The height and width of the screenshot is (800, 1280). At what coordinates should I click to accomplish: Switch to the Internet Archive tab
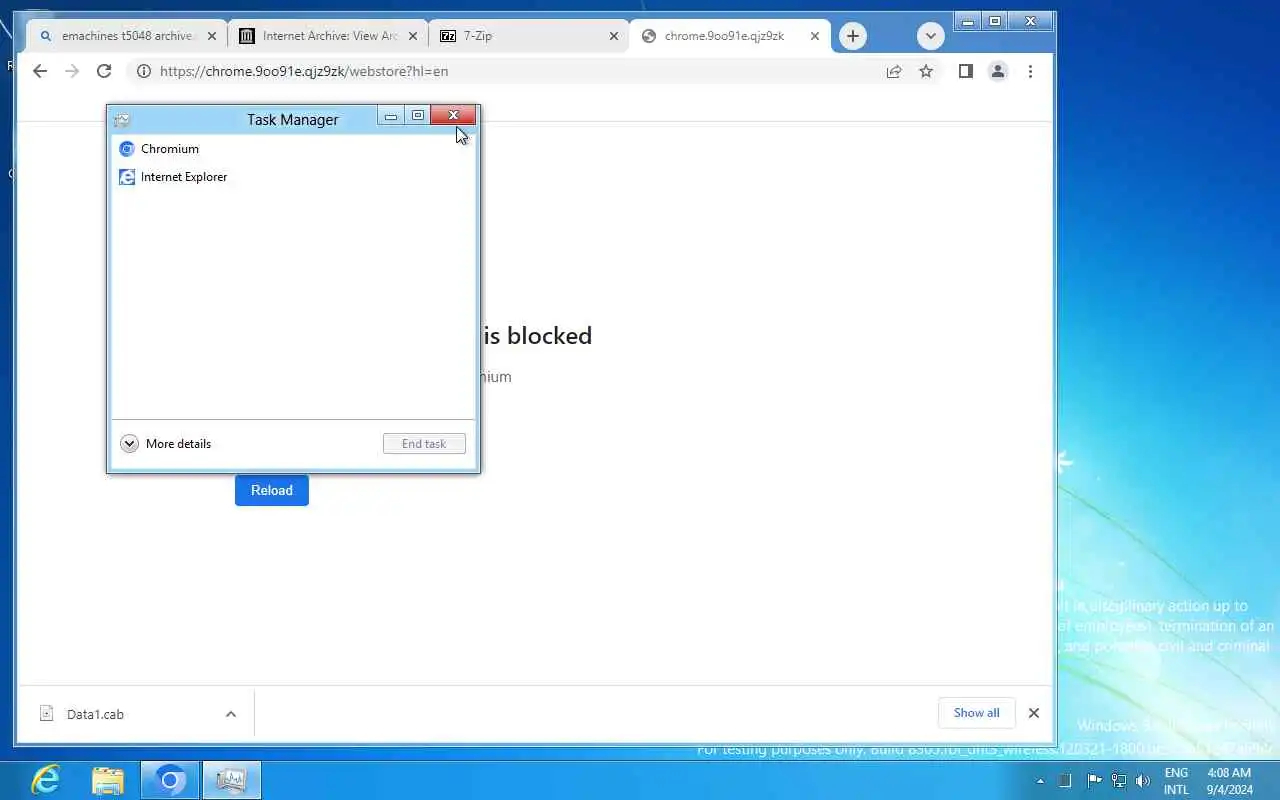[x=328, y=36]
